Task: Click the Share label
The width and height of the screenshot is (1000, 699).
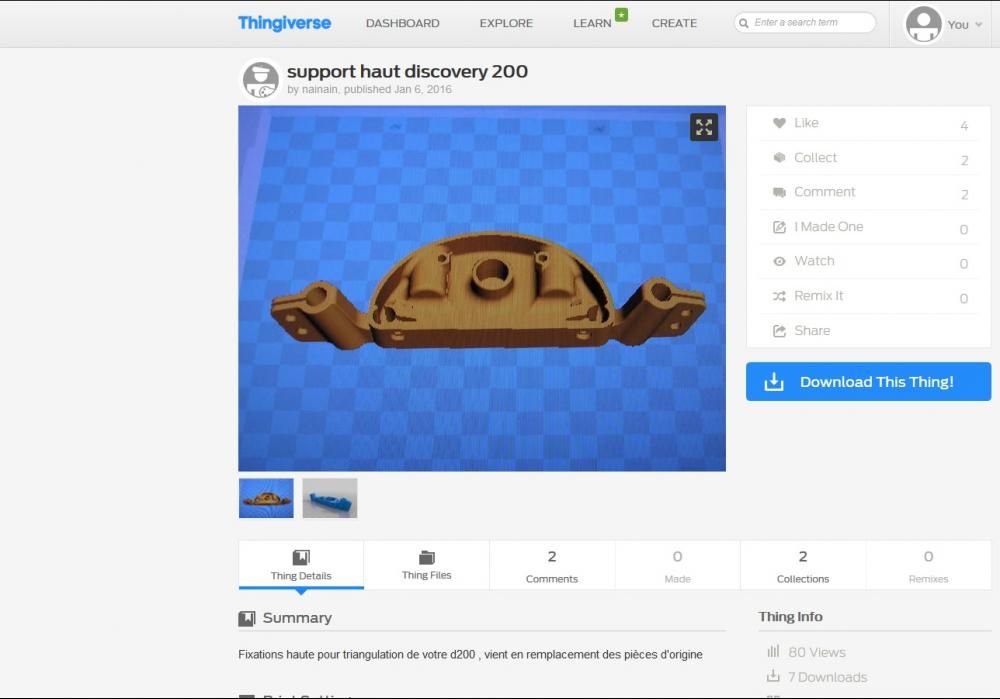Action: (812, 330)
